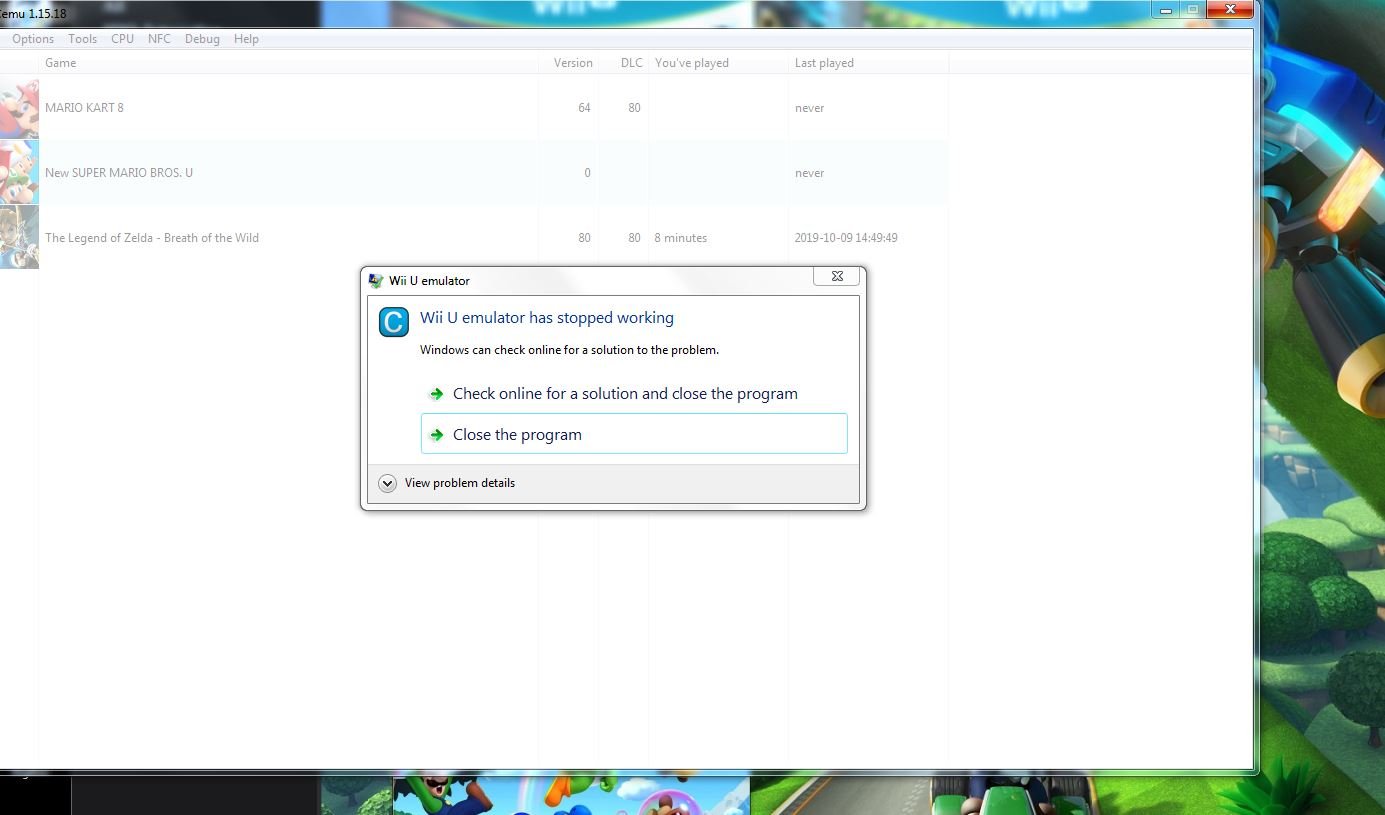Open the Tools menu
The height and width of the screenshot is (815, 1385).
pyautogui.click(x=82, y=39)
